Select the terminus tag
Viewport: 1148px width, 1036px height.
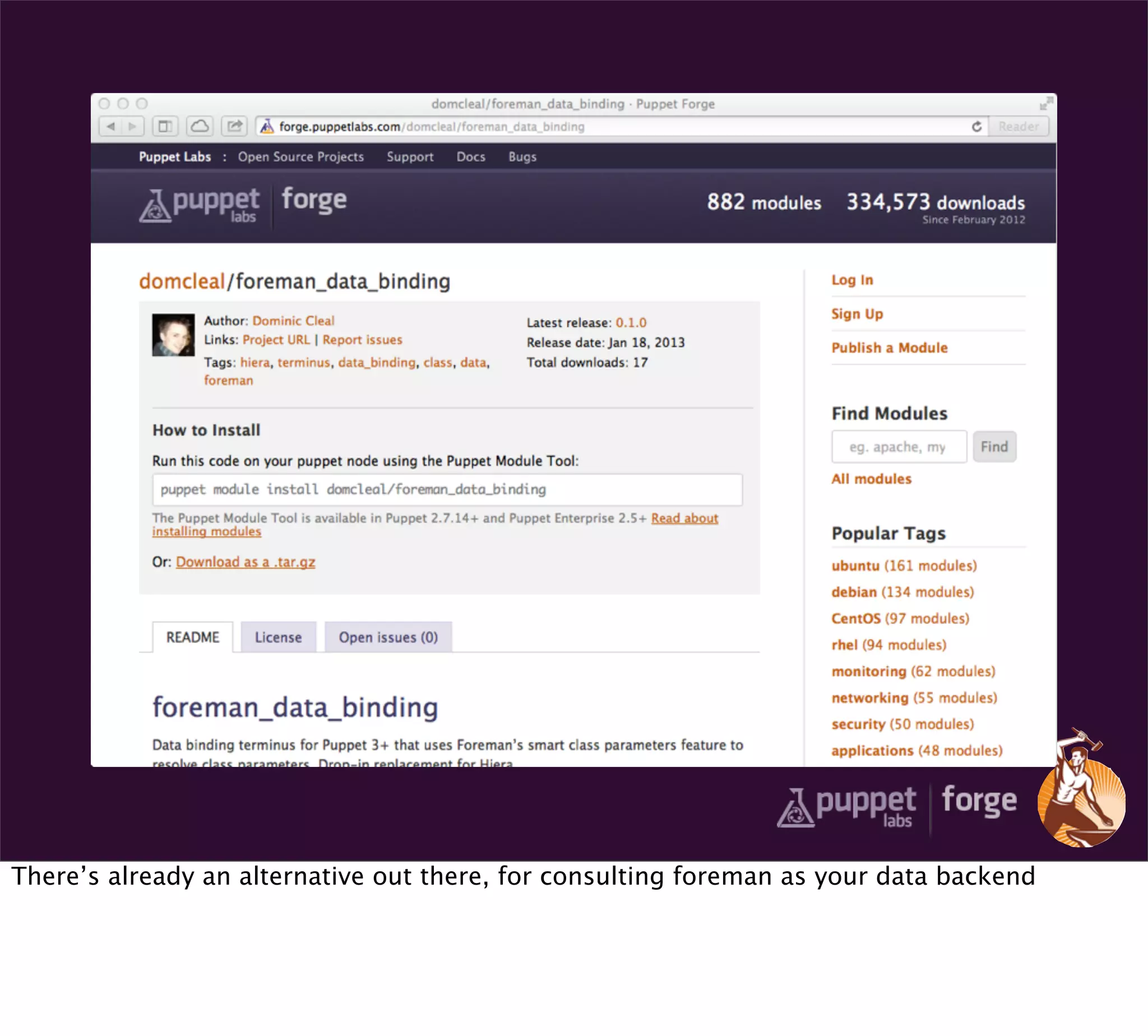point(303,363)
